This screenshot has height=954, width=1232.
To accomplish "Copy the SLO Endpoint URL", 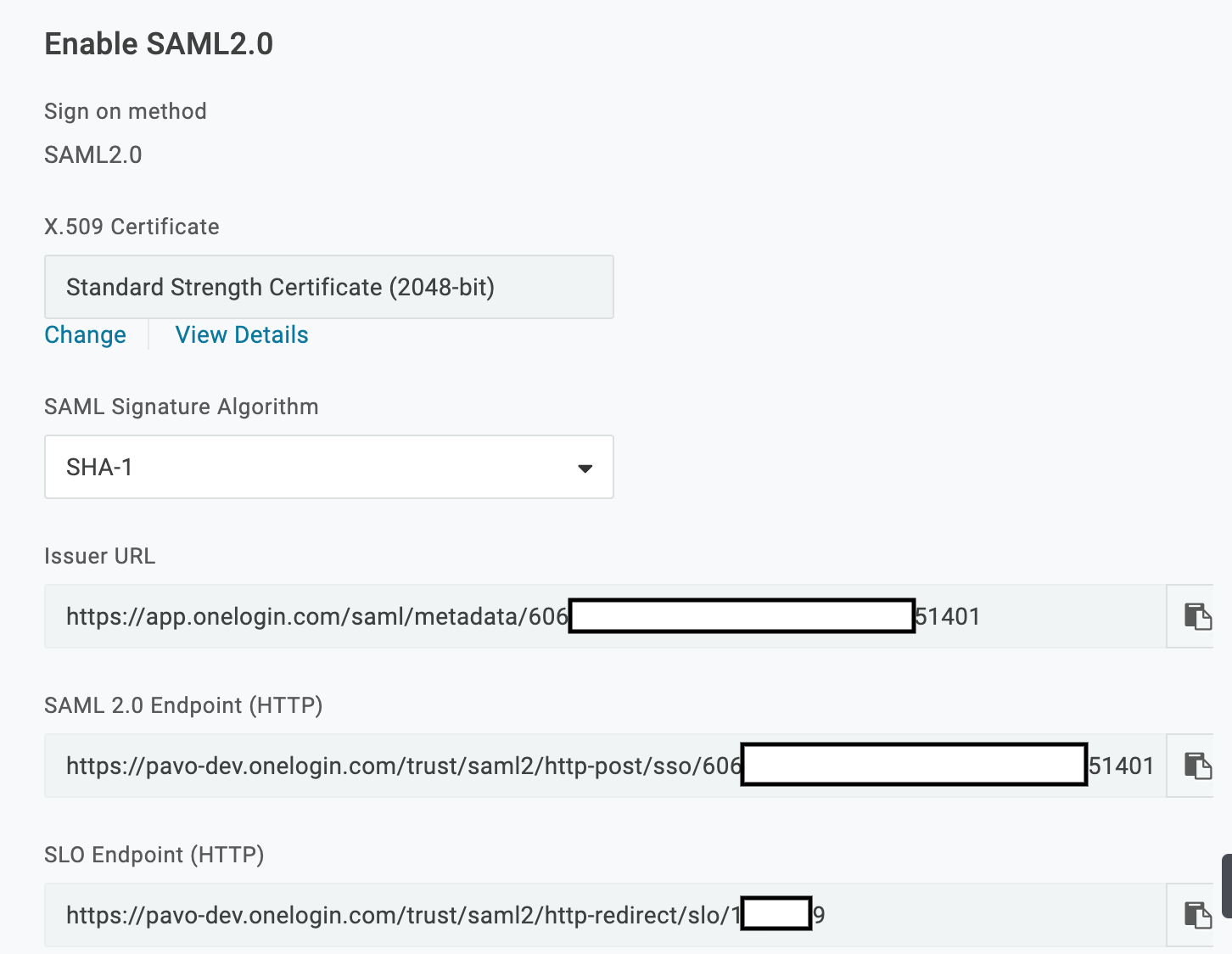I will [x=1197, y=915].
